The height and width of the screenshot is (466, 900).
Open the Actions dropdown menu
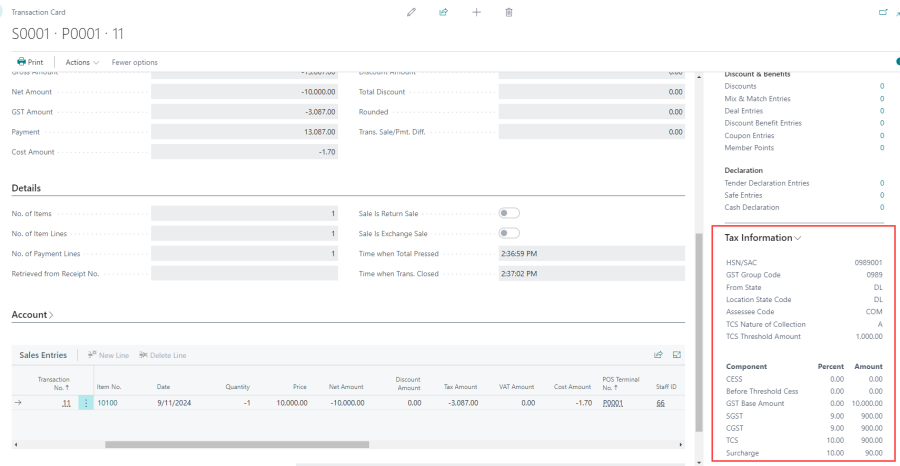coord(82,62)
